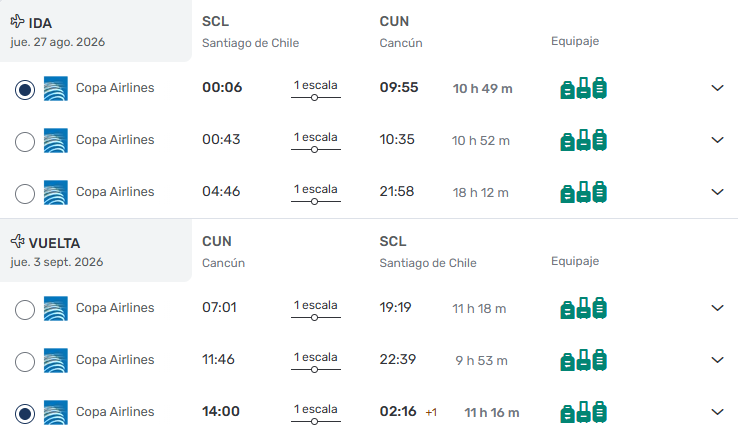
Task: Click baggage icons for 00:06 outbound flight
Action: pyautogui.click(x=584, y=88)
